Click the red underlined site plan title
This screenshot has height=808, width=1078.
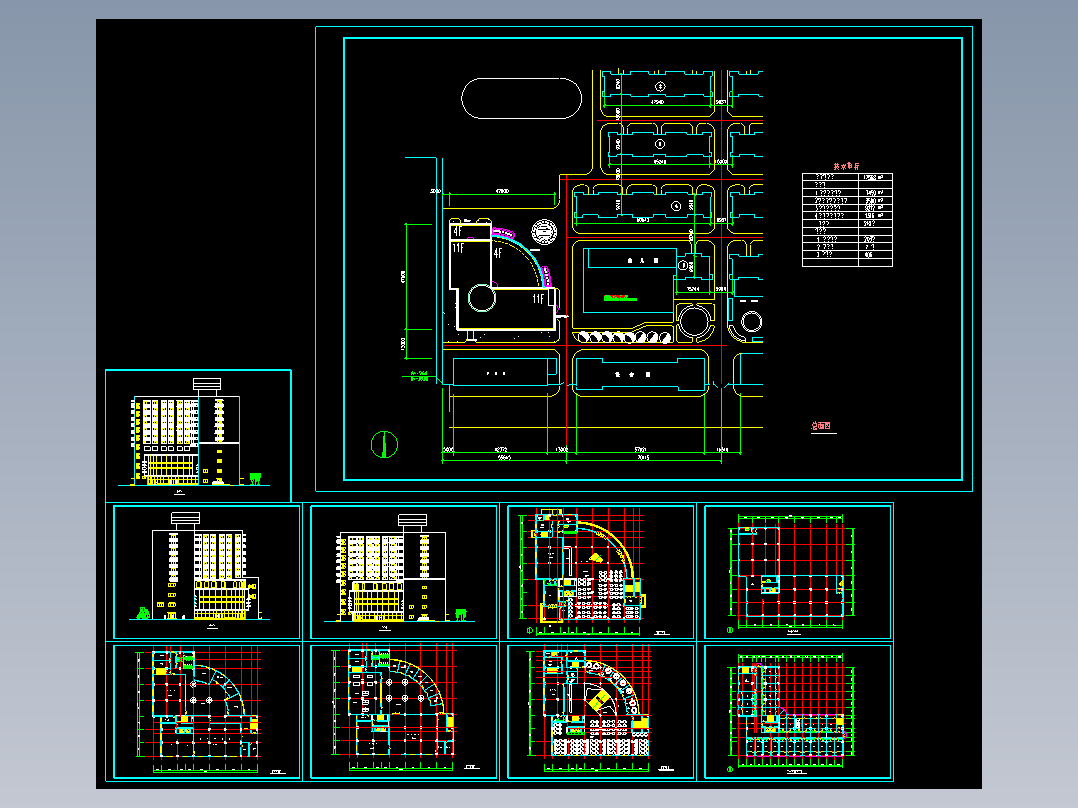[821, 426]
